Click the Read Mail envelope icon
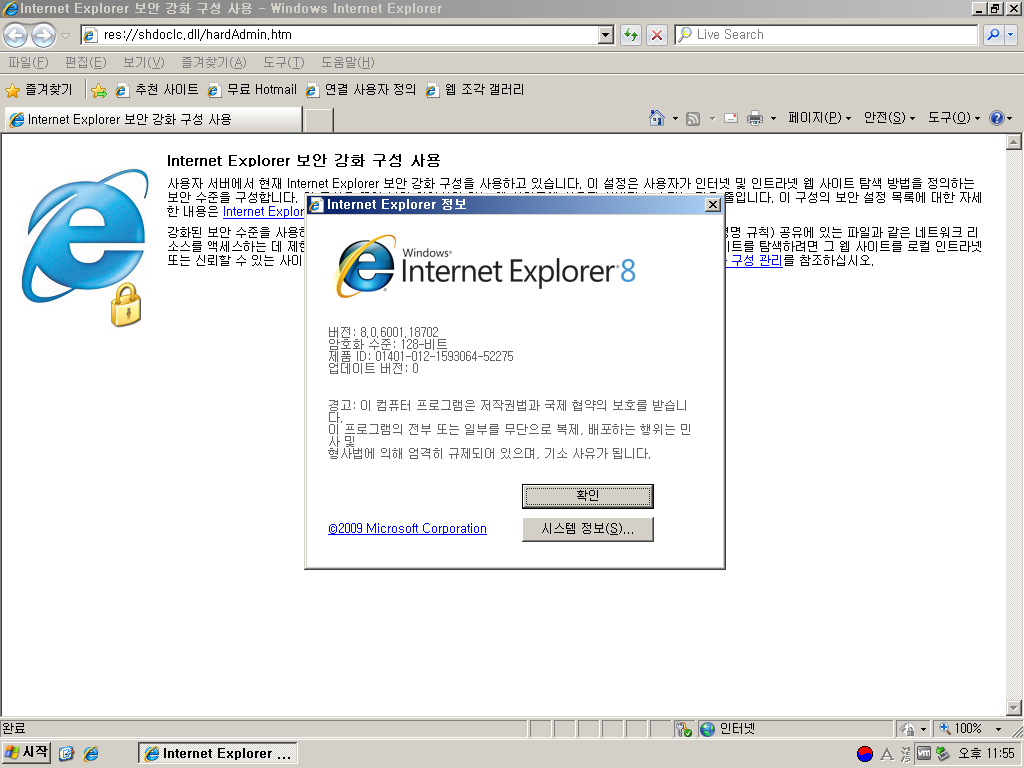1024x768 pixels. coord(731,118)
